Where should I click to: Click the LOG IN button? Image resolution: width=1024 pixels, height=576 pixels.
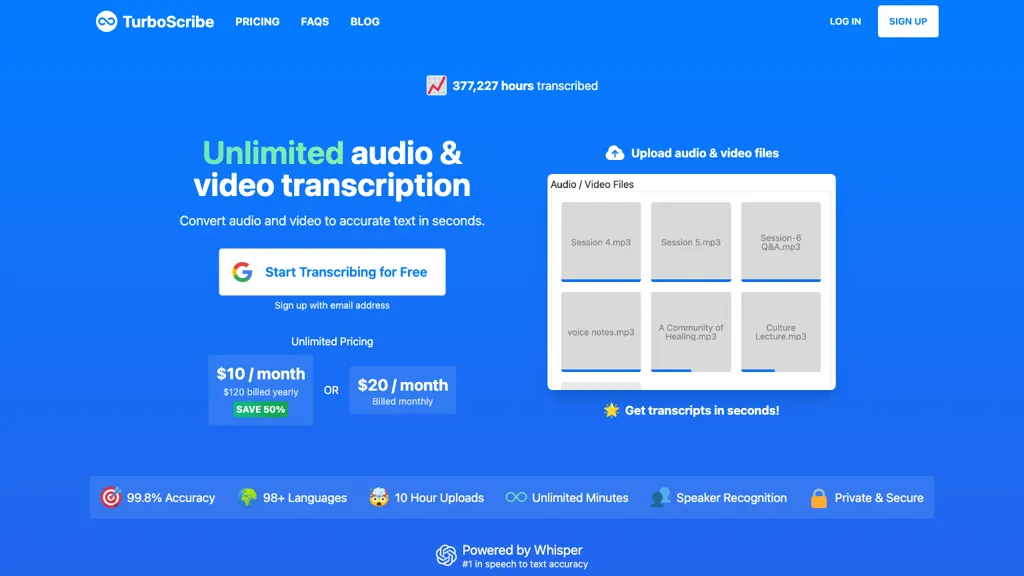(x=845, y=21)
